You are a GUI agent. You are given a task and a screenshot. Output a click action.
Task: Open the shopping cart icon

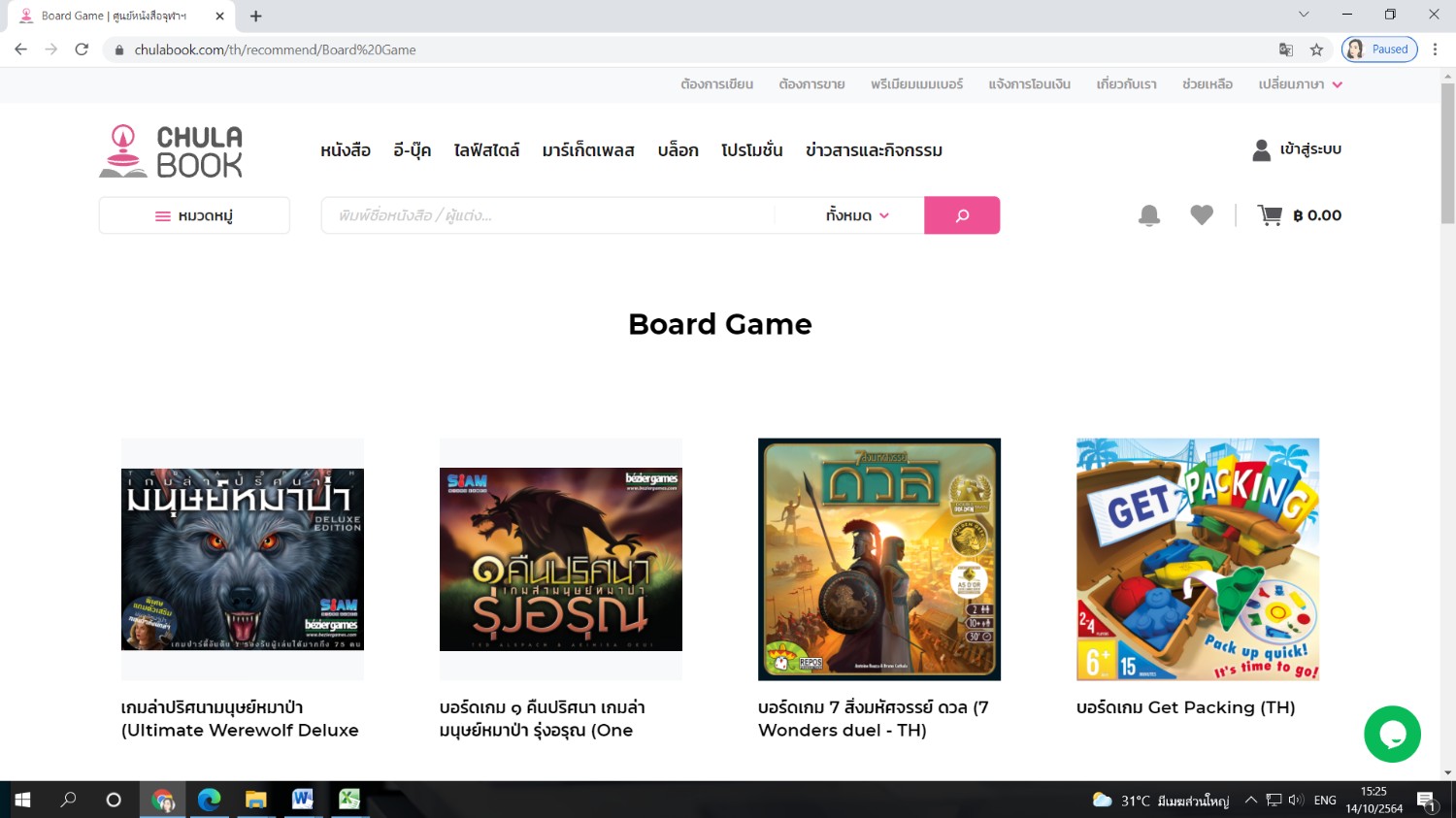pyautogui.click(x=1270, y=215)
